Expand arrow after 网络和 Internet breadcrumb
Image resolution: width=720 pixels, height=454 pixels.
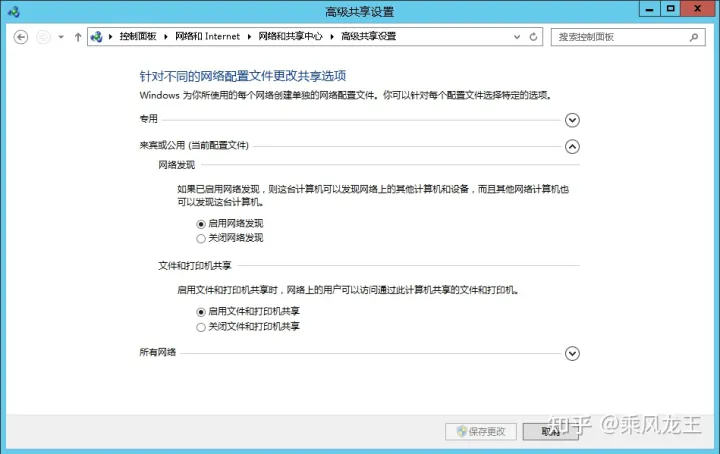[x=249, y=37]
